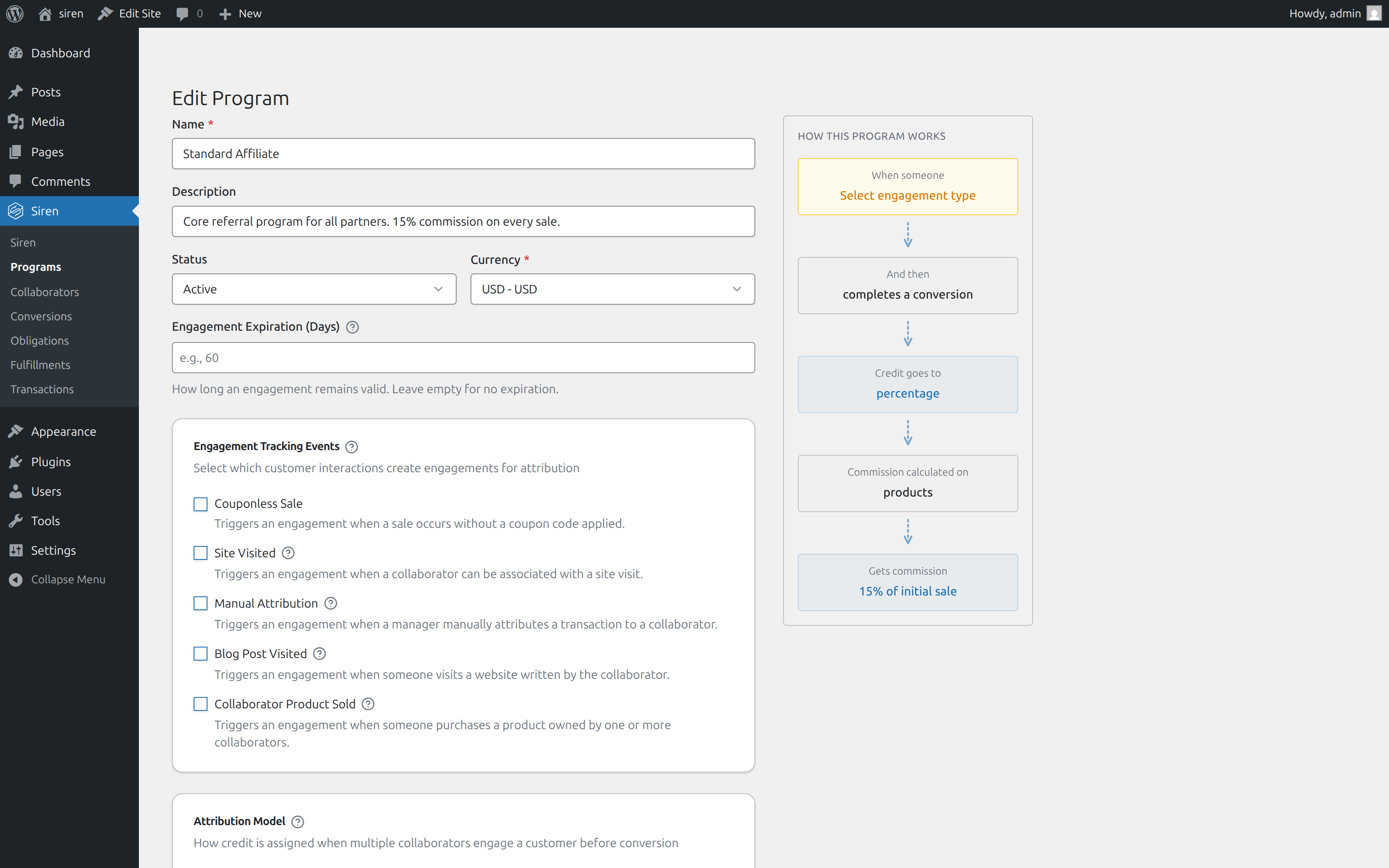Click the help icon next to Engagement Expiration
Viewport: 1389px width, 868px height.
(x=352, y=327)
